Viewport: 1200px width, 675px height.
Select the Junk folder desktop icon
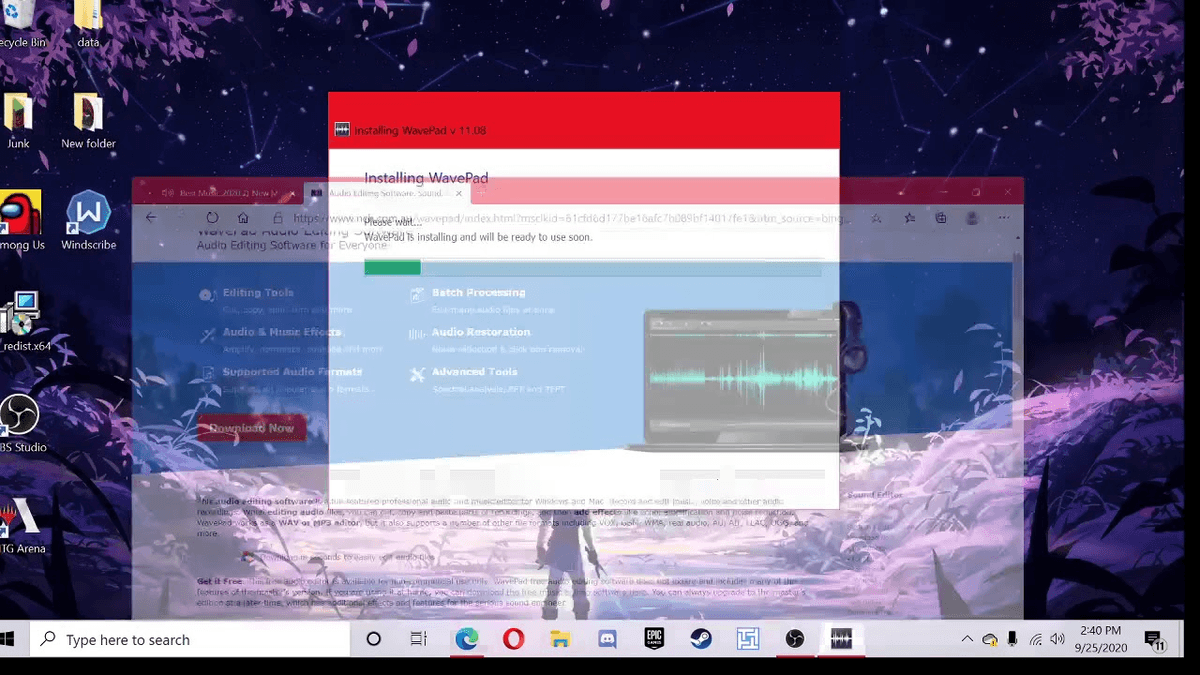click(x=19, y=121)
